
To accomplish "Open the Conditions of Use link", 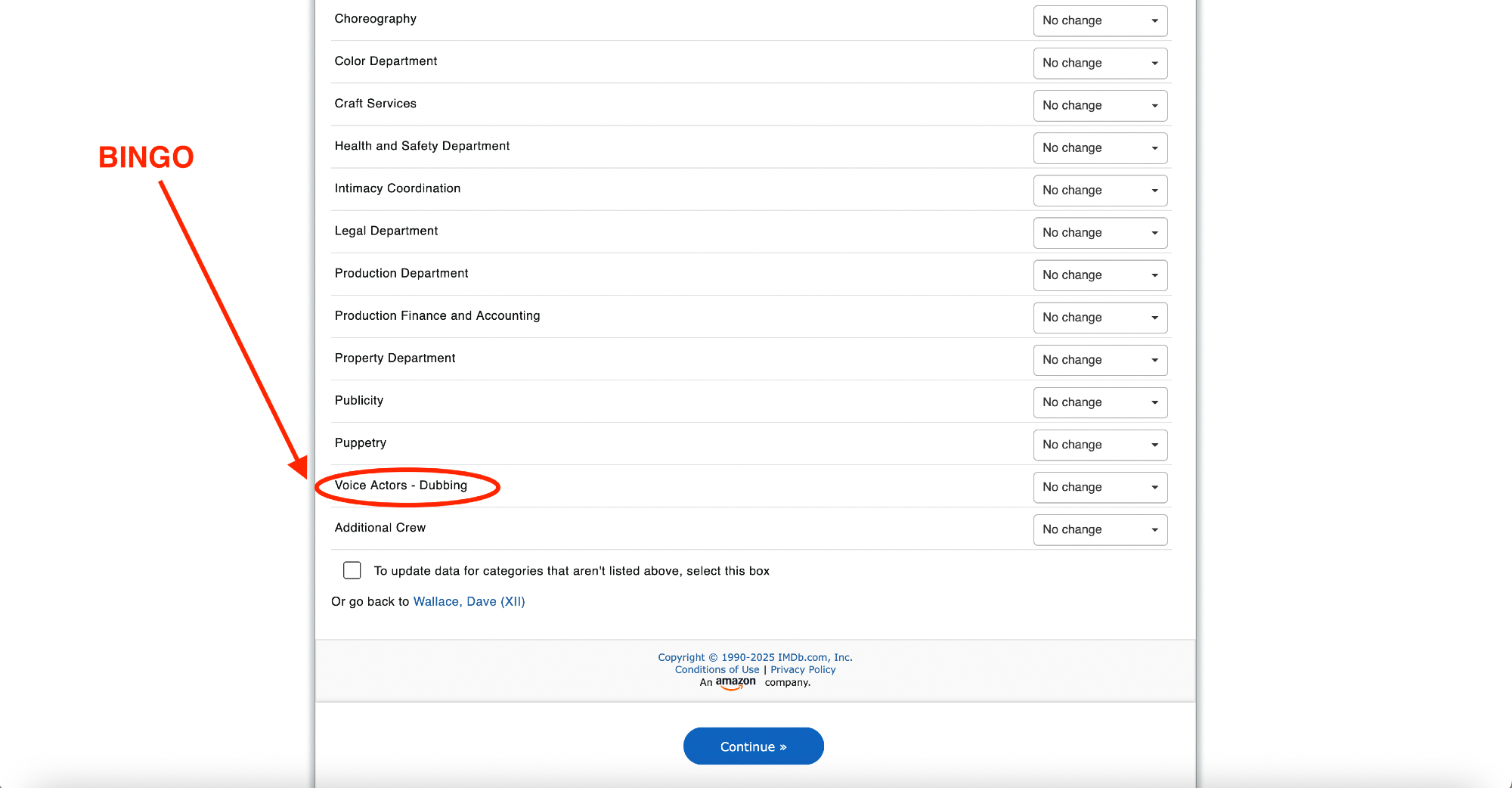I will coord(717,669).
